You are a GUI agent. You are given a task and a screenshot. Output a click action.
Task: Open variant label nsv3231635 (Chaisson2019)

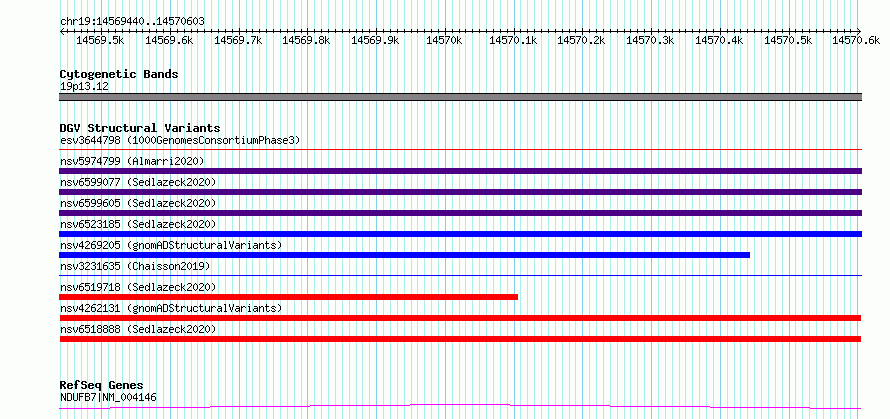(135, 266)
